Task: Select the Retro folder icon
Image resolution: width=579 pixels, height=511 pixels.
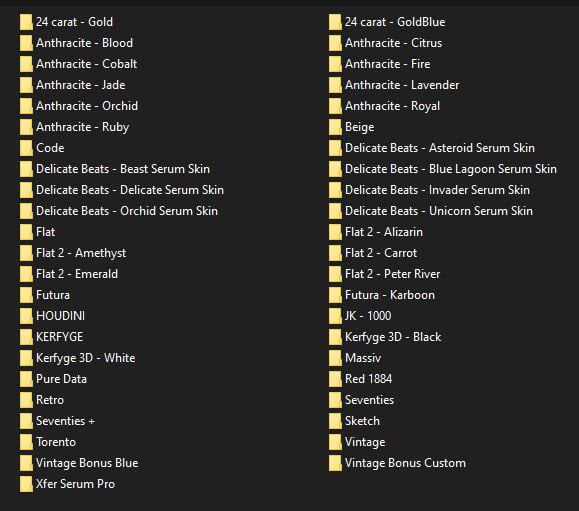Action: pyautogui.click(x=26, y=400)
